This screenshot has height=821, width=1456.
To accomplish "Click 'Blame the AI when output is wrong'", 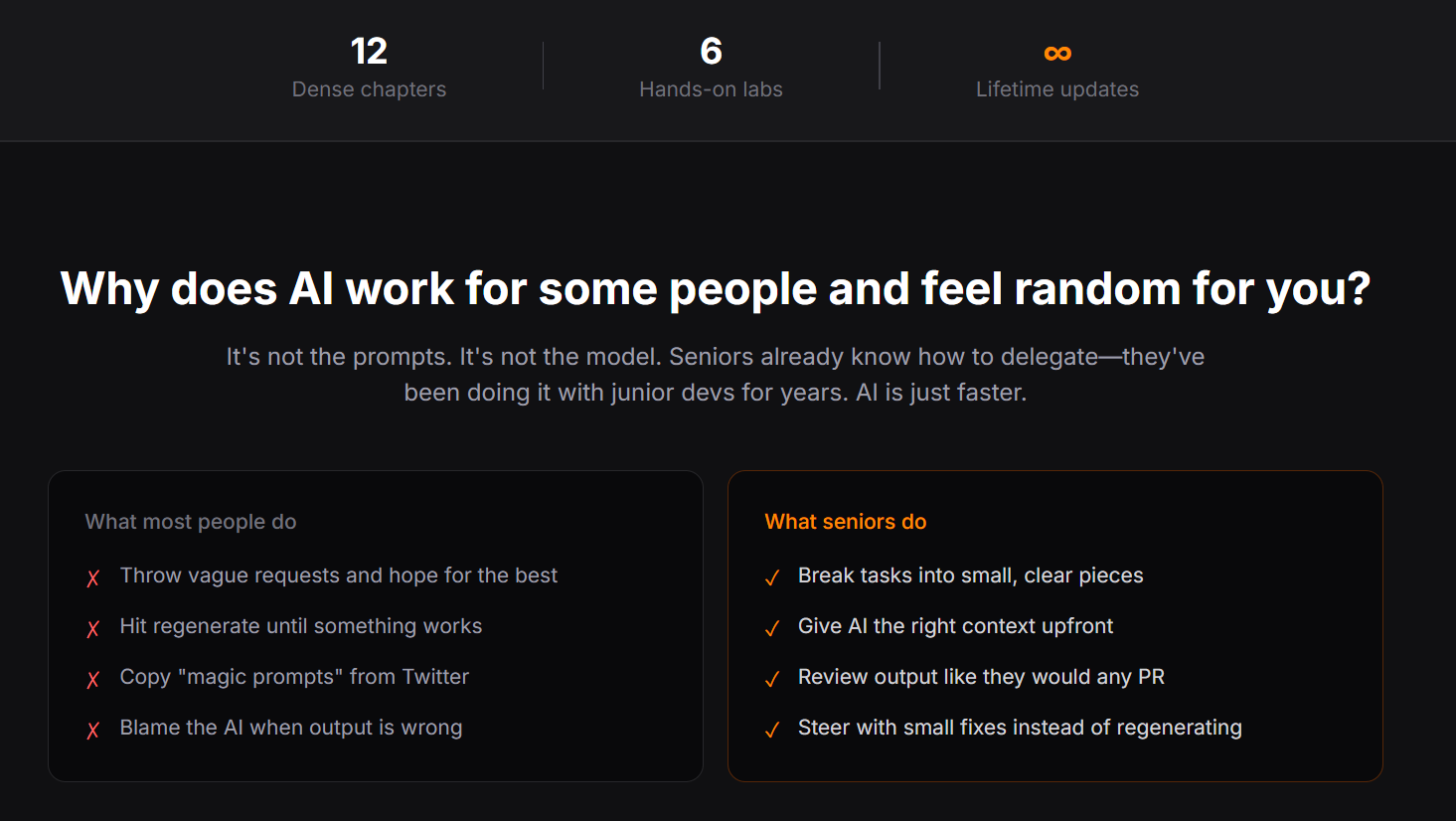I will [x=291, y=728].
